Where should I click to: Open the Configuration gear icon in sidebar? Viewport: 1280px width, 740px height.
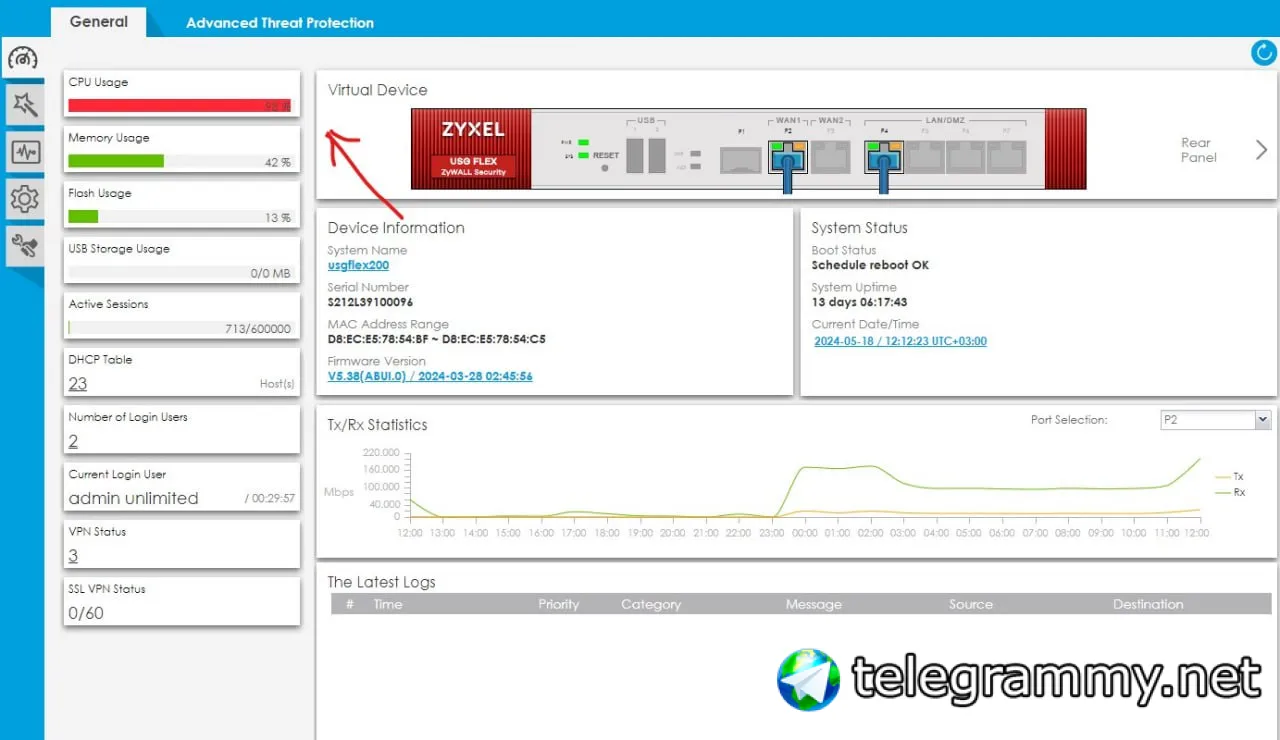(x=24, y=199)
